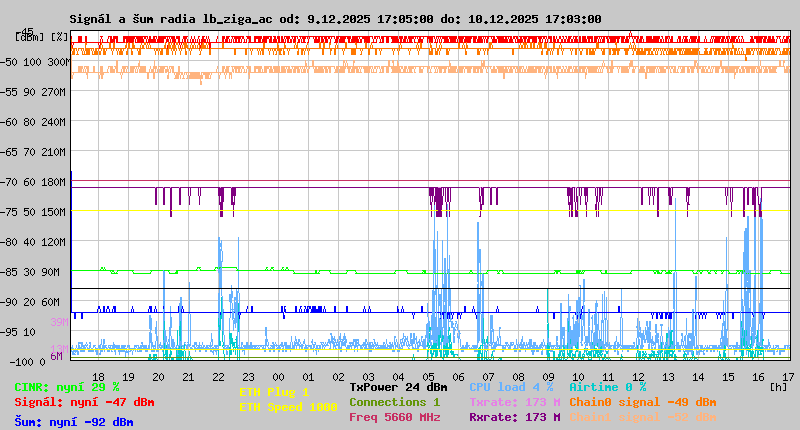Select the yellow ETH Plug legend label
The image size is (800, 430).
pos(274,392)
